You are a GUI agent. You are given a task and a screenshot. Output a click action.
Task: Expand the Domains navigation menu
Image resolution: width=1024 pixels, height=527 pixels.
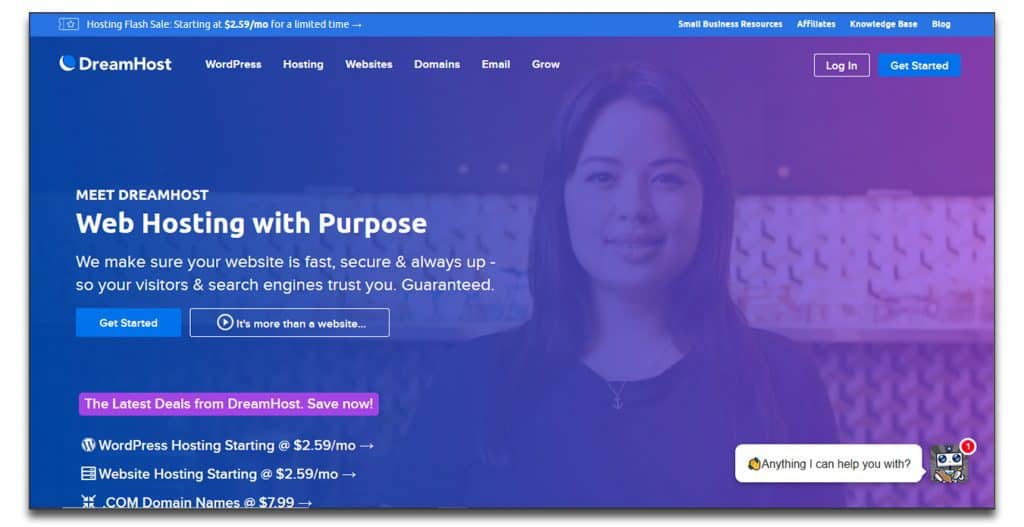(437, 64)
